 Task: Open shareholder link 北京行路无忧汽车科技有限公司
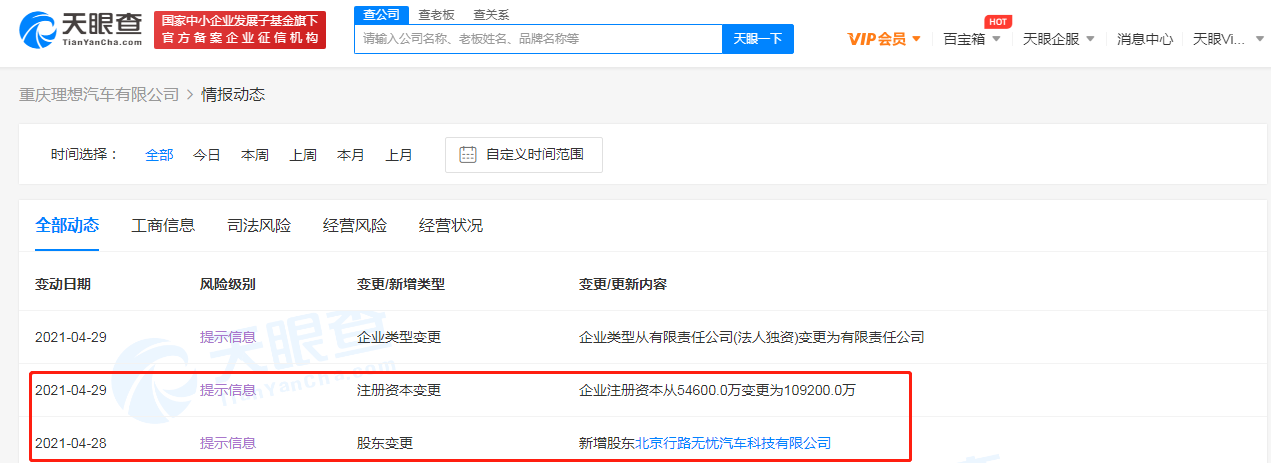coord(733,442)
